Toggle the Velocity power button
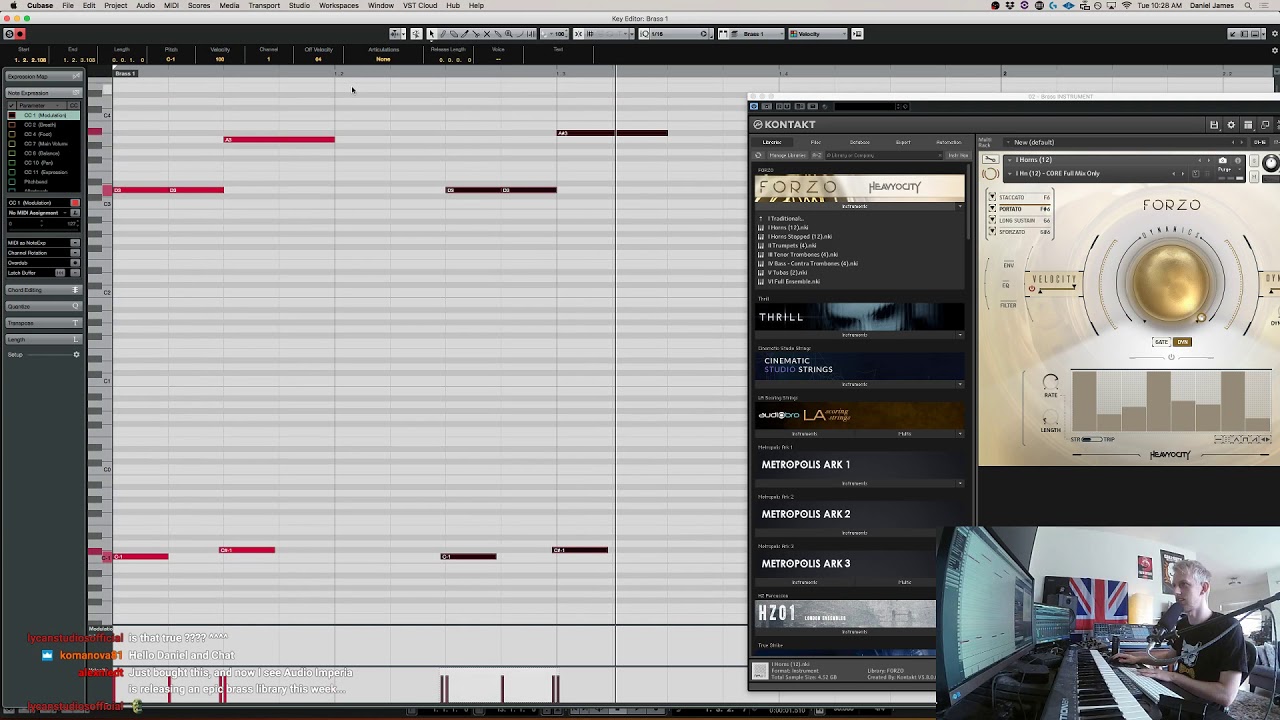 pyautogui.click(x=1031, y=290)
